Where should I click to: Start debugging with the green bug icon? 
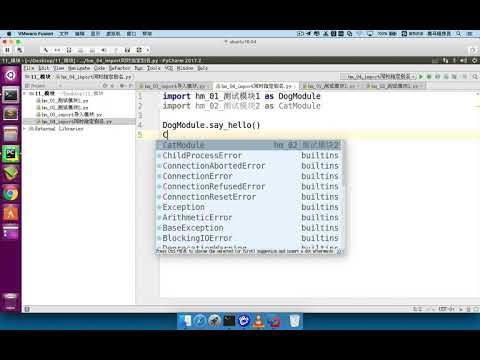click(x=429, y=77)
